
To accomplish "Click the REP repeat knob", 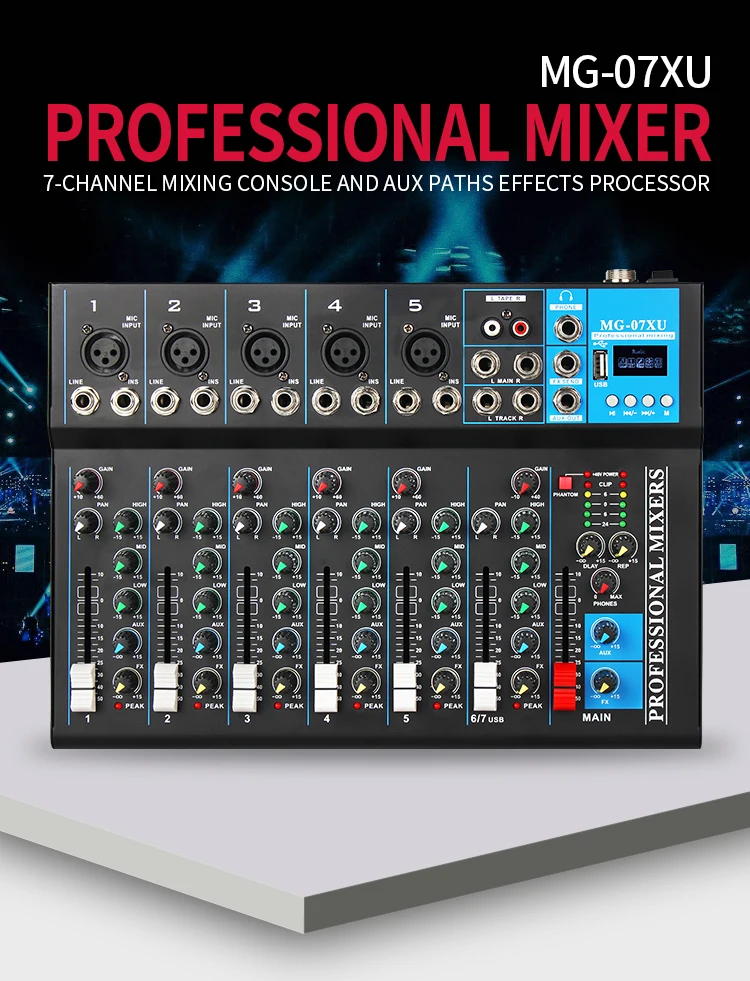I will pyautogui.click(x=621, y=547).
